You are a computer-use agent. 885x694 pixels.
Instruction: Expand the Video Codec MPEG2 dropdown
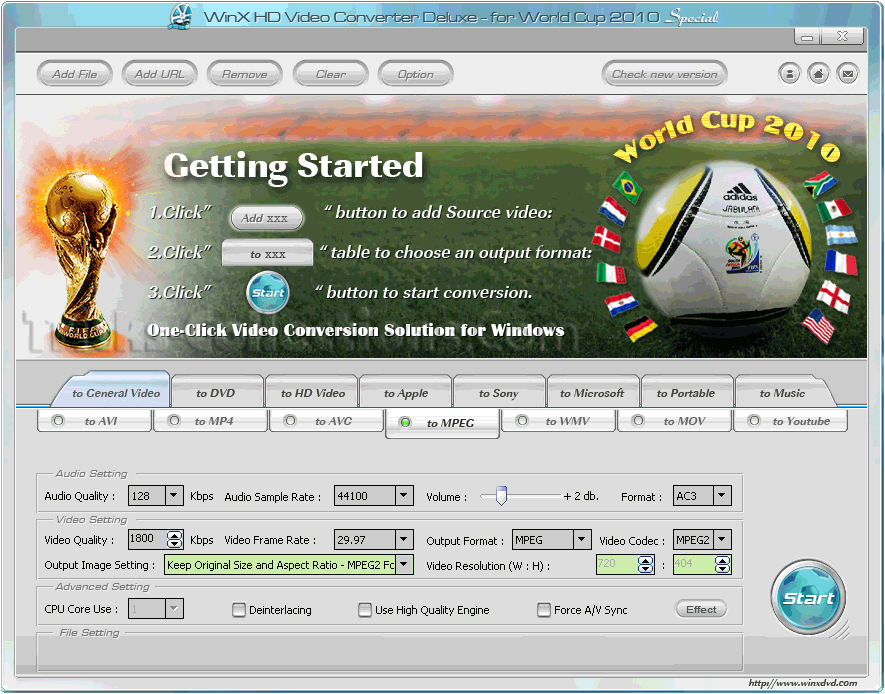click(722, 539)
